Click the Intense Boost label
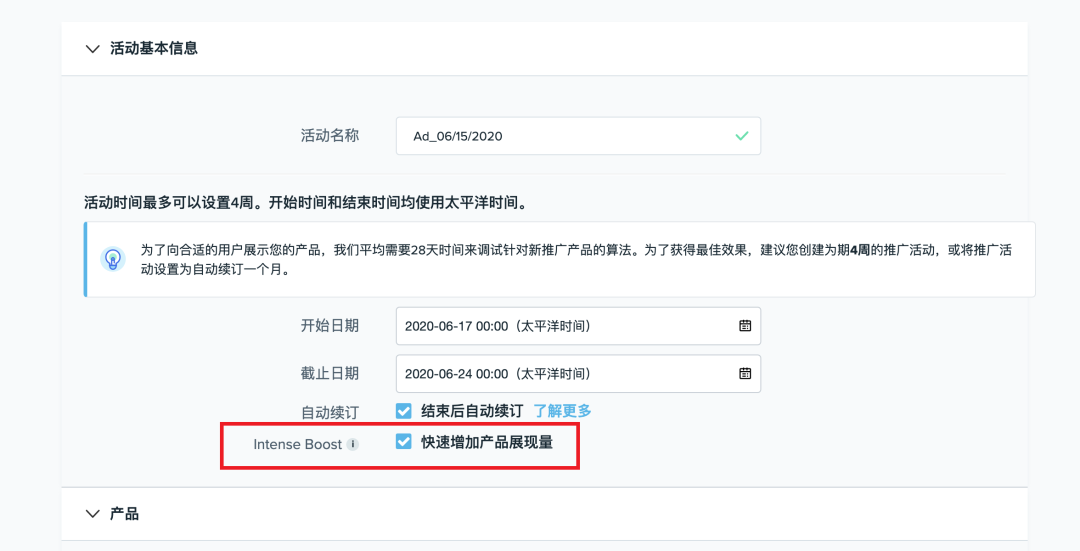The height and width of the screenshot is (551, 1080). [298, 444]
